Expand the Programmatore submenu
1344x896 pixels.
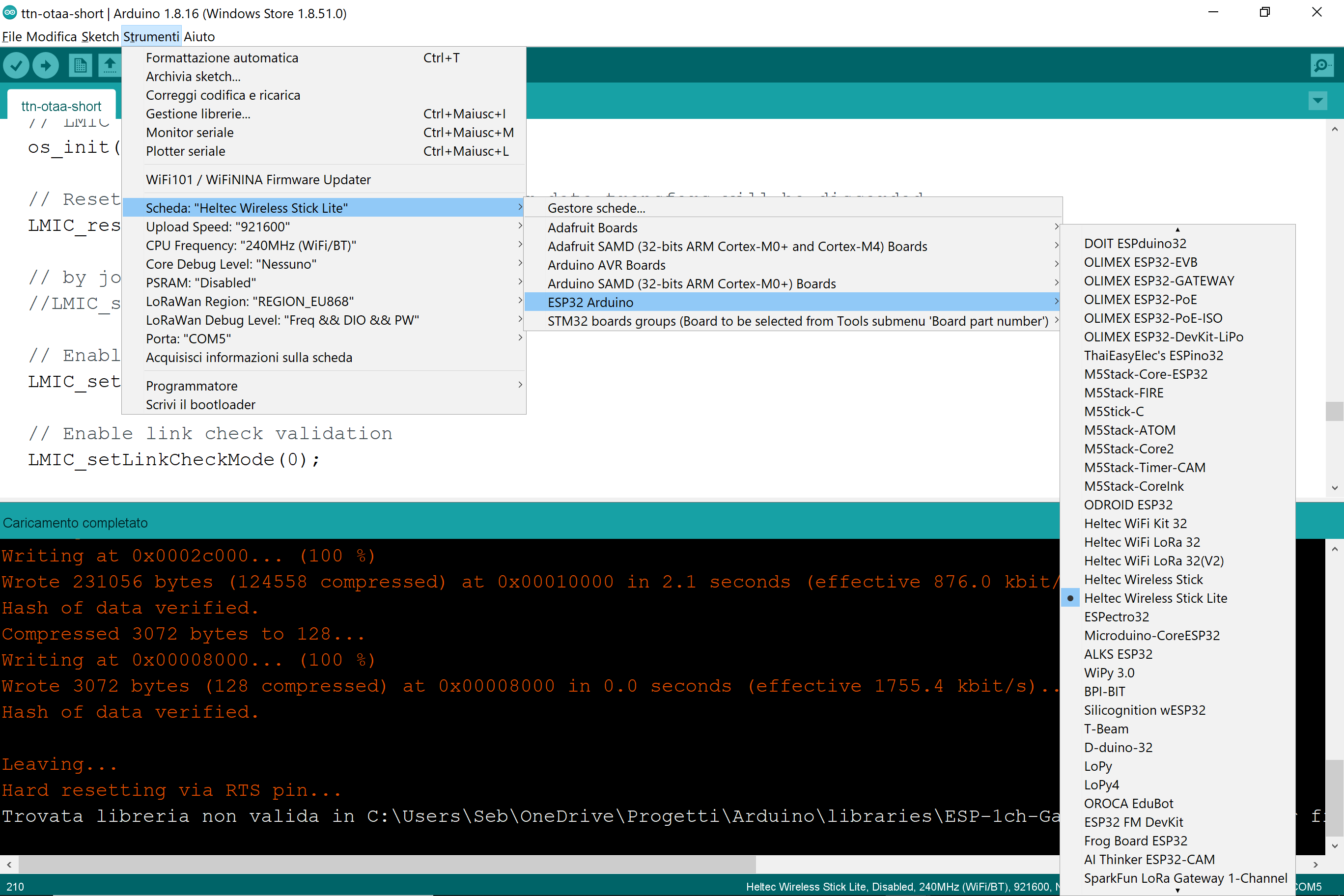pos(323,386)
